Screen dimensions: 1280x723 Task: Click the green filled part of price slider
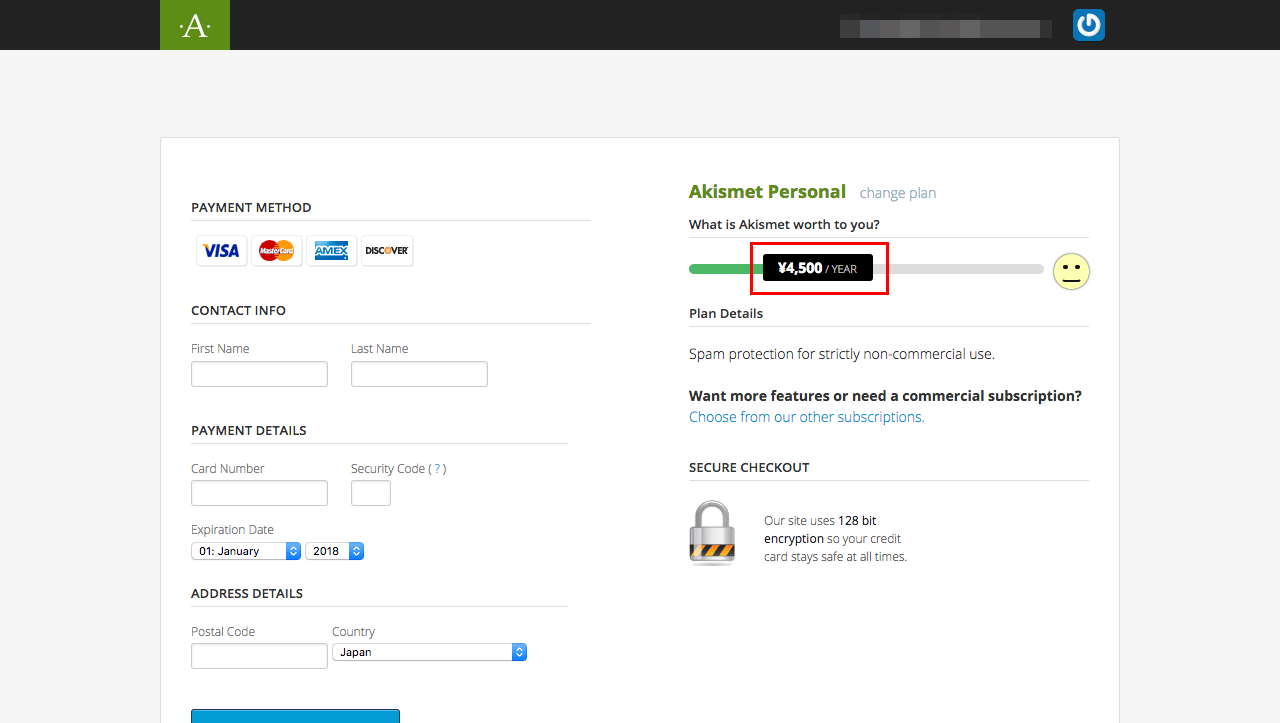(726, 269)
